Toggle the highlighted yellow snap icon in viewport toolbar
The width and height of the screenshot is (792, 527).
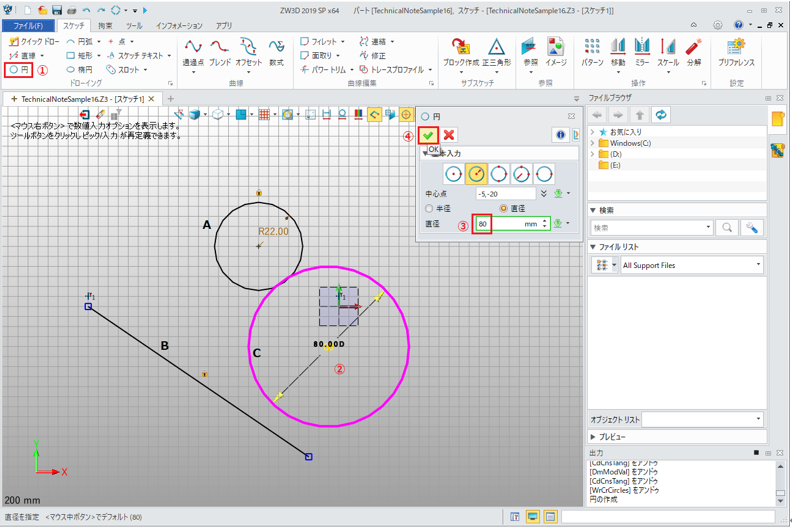coord(374,115)
